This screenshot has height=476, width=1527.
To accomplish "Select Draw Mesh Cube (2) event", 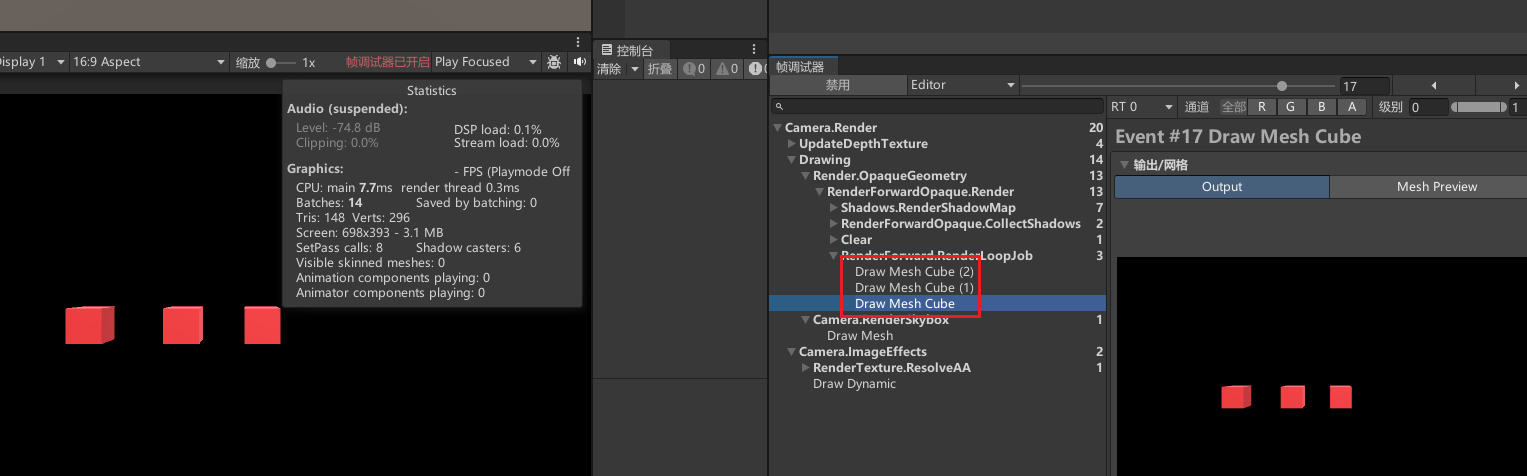I will (913, 272).
